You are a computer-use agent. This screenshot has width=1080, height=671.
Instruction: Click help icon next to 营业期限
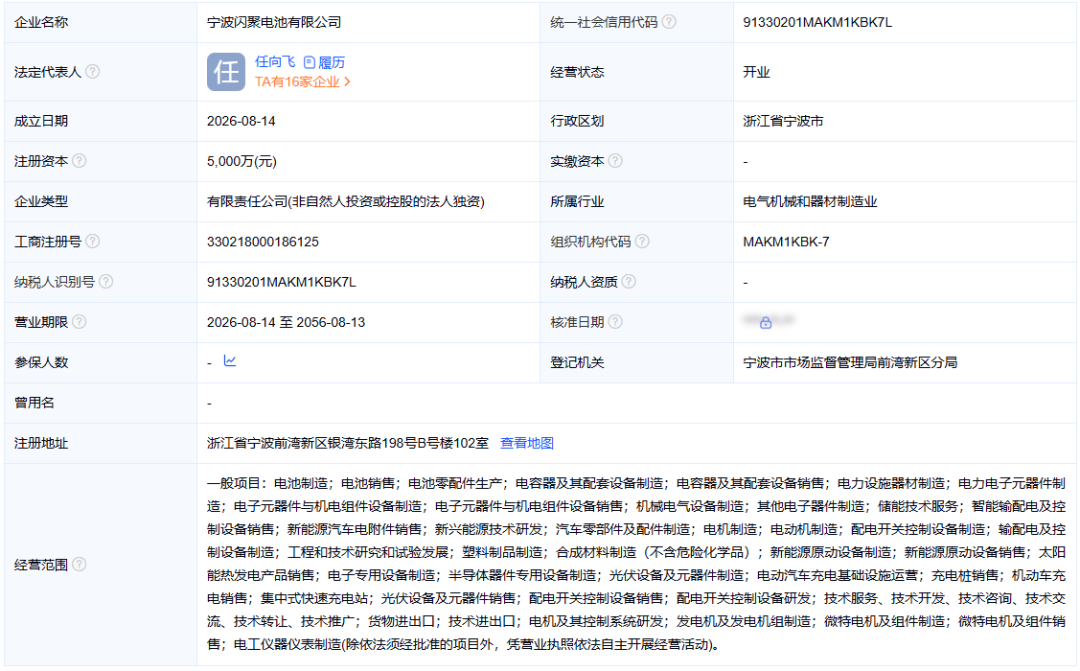(x=79, y=322)
